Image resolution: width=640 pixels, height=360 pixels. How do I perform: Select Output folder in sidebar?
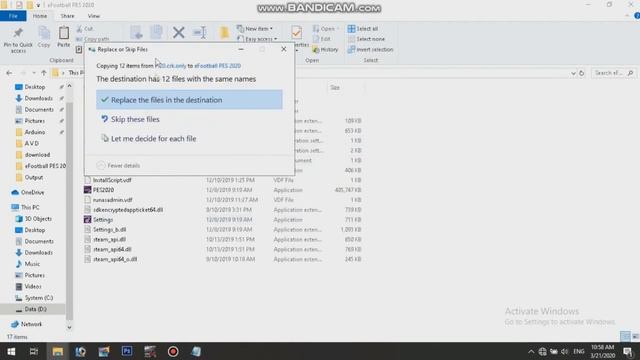point(33,178)
